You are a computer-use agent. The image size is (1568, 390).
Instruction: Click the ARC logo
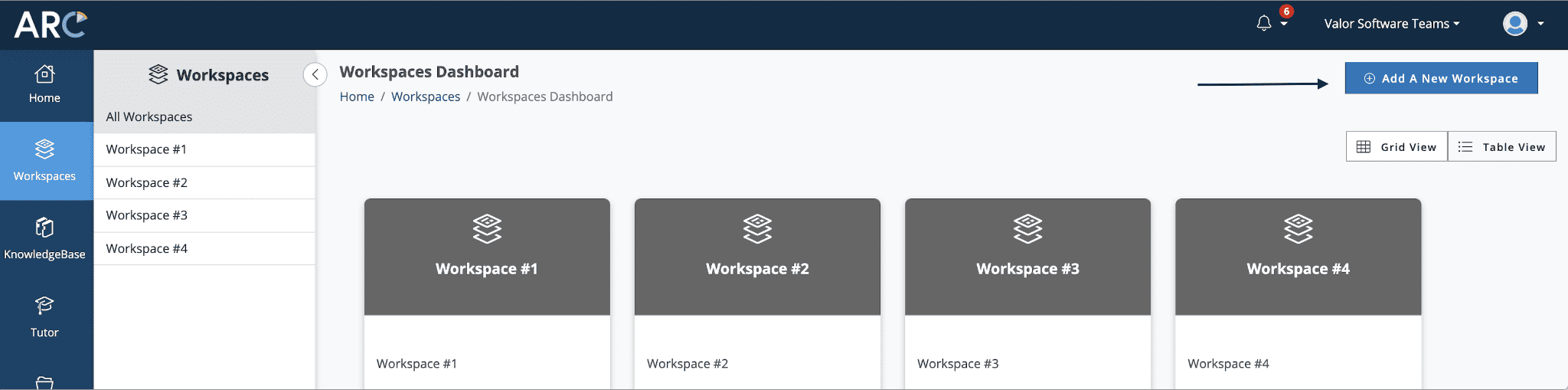(x=51, y=25)
